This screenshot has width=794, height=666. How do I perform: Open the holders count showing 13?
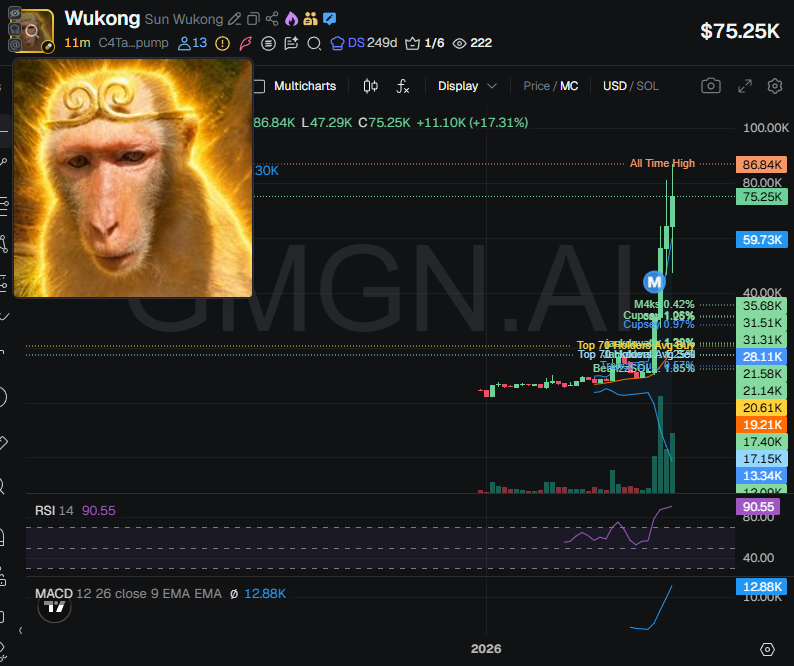click(192, 43)
